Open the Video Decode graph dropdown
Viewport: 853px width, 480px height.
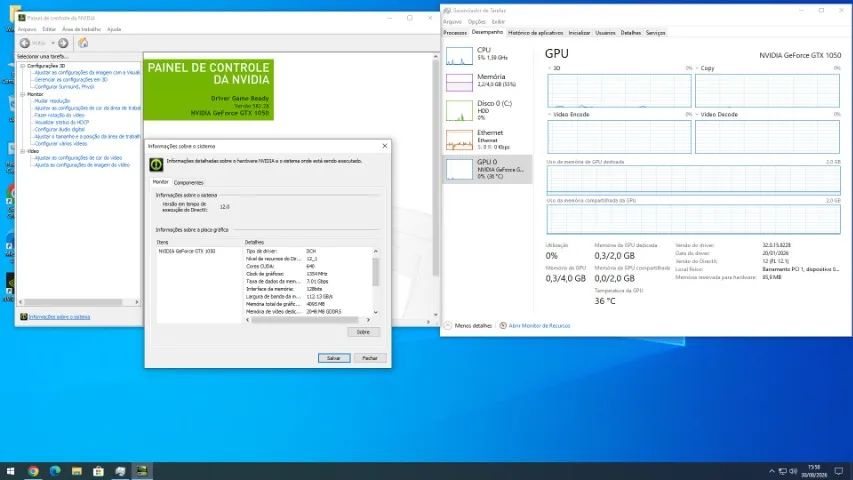click(697, 115)
